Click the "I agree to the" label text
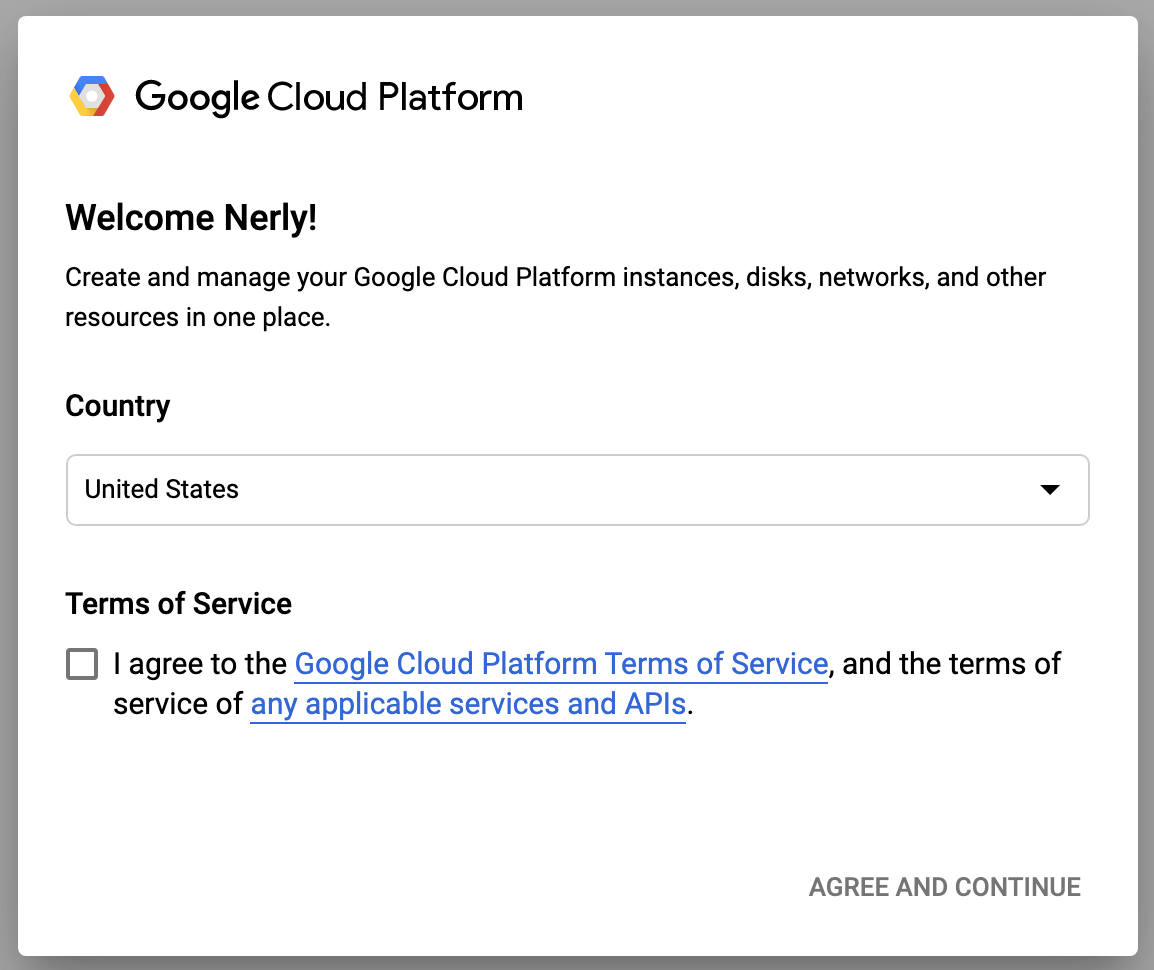1154x970 pixels. click(201, 664)
